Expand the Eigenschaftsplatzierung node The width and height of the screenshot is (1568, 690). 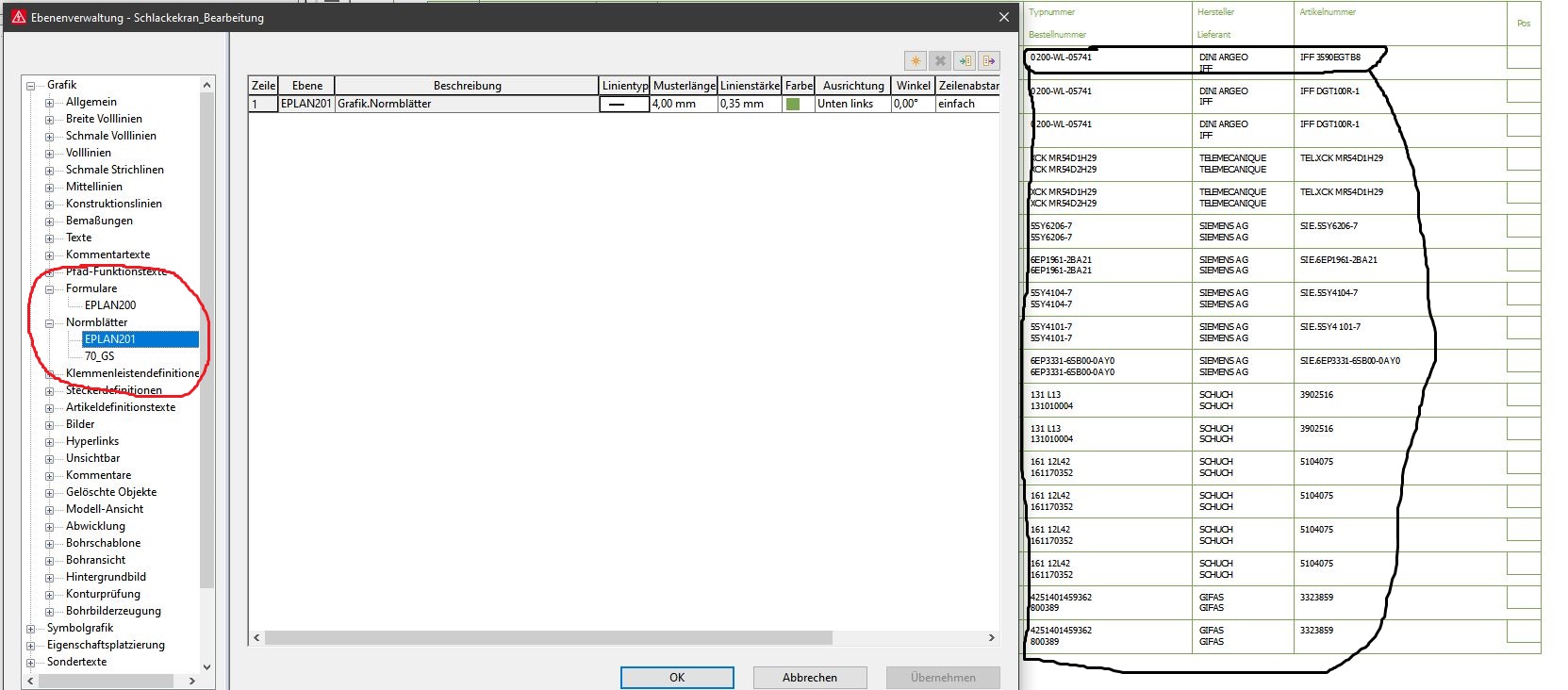coord(30,646)
